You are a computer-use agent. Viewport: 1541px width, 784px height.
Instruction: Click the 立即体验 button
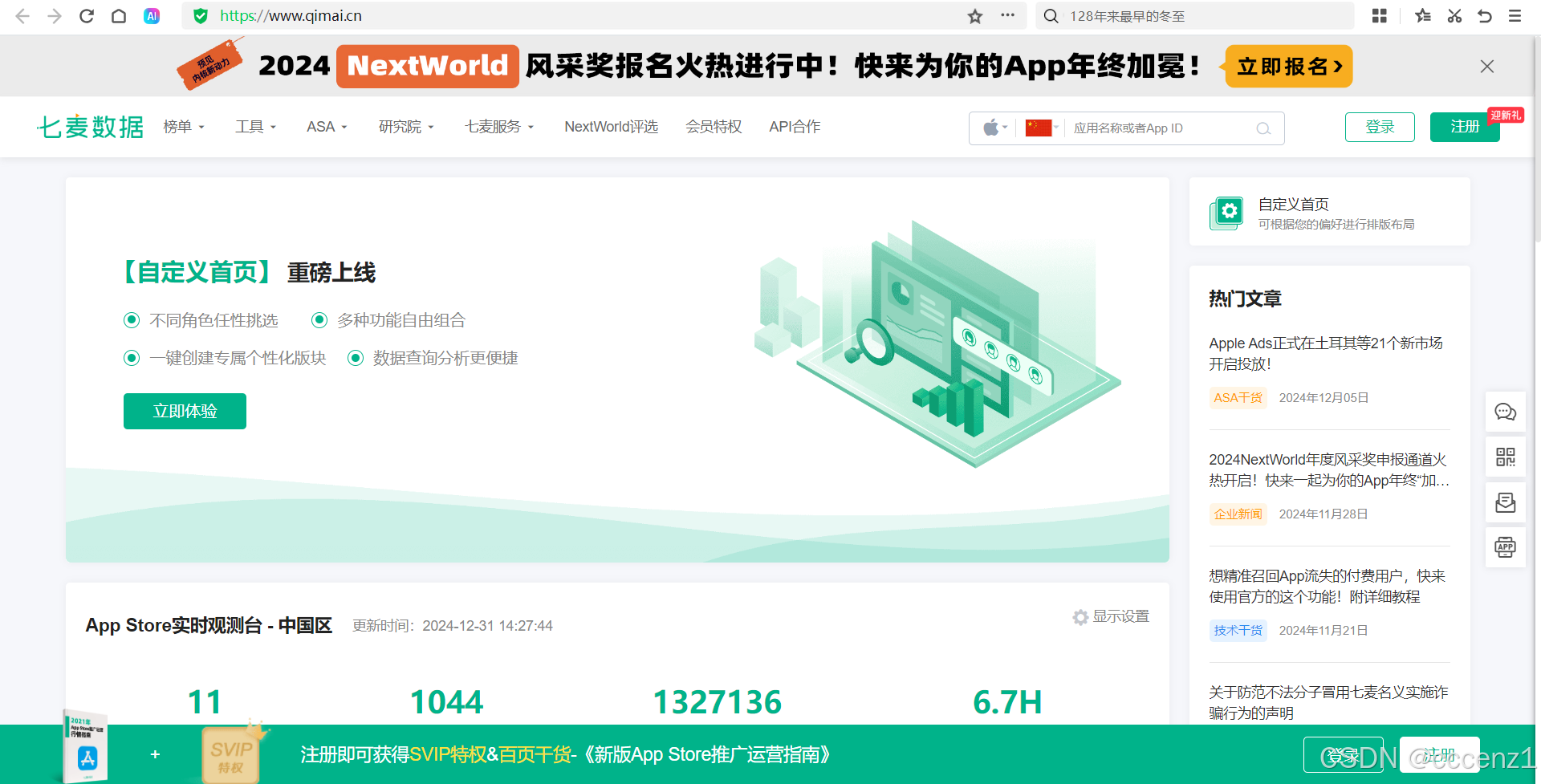(x=185, y=411)
